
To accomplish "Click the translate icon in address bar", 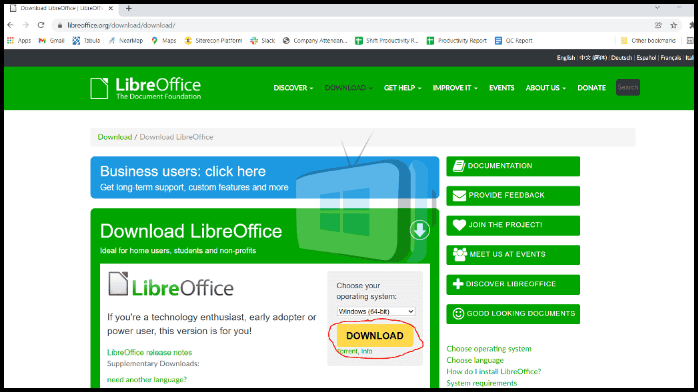I will point(658,25).
